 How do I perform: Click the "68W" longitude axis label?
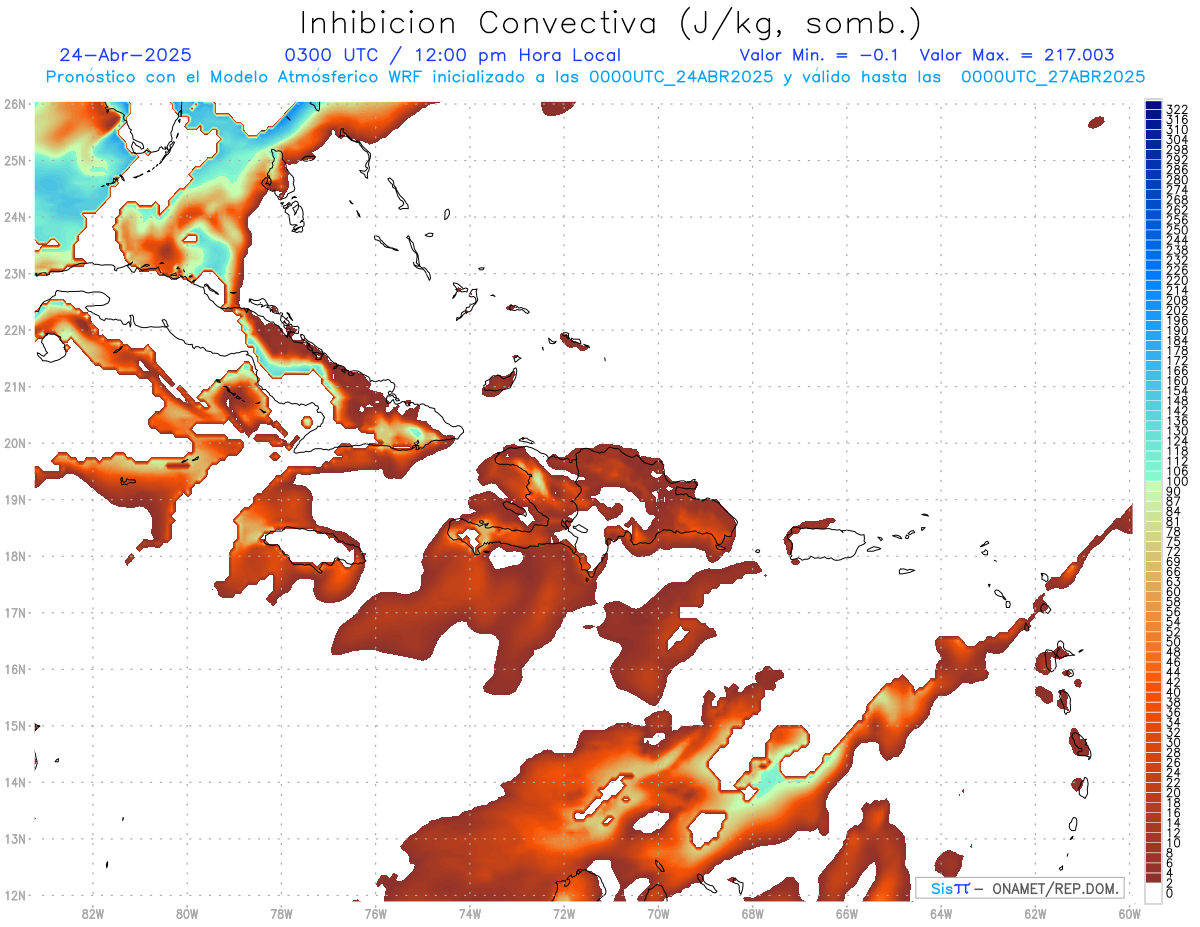click(x=753, y=913)
